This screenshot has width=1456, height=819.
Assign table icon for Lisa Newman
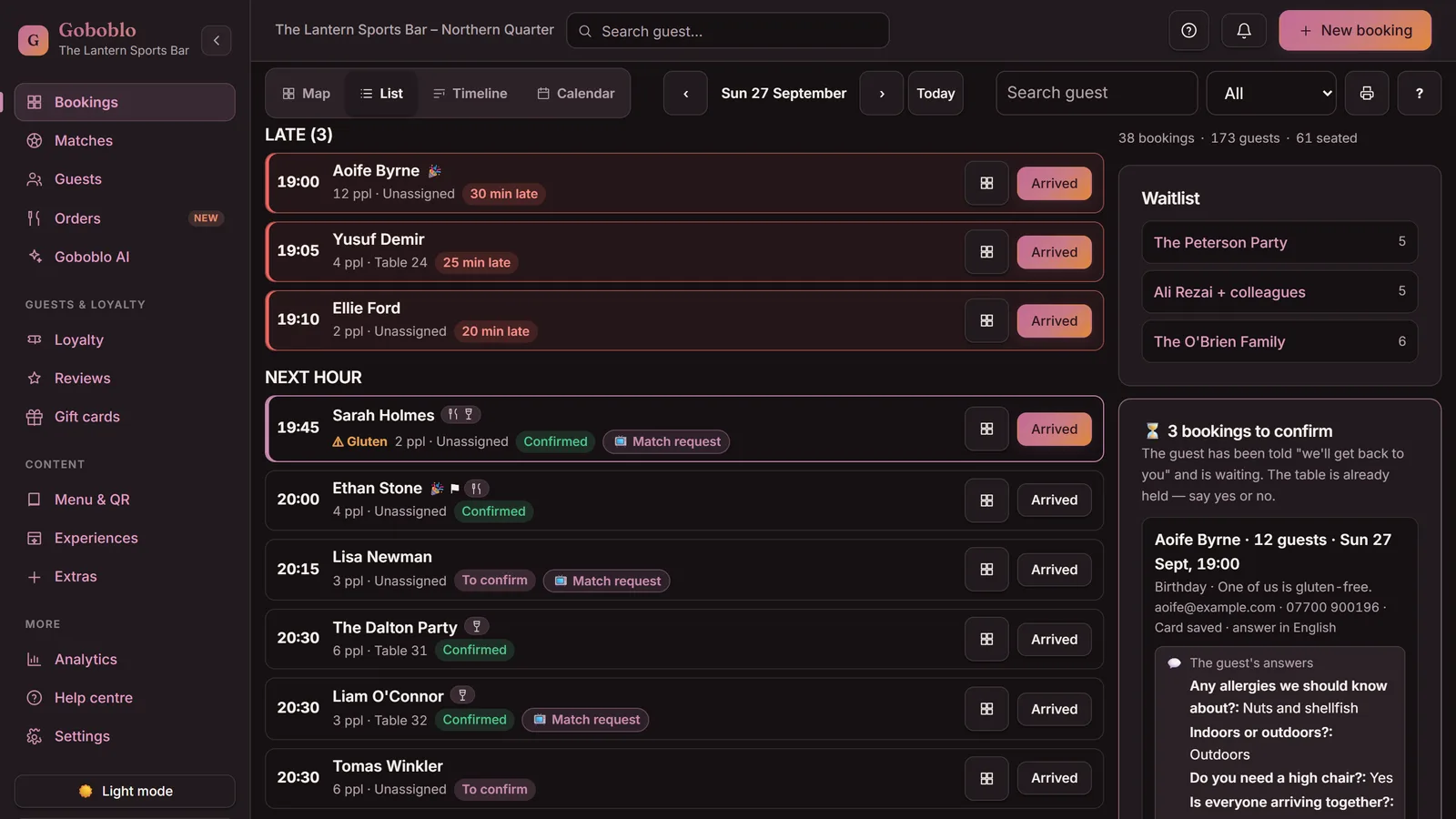986,570
